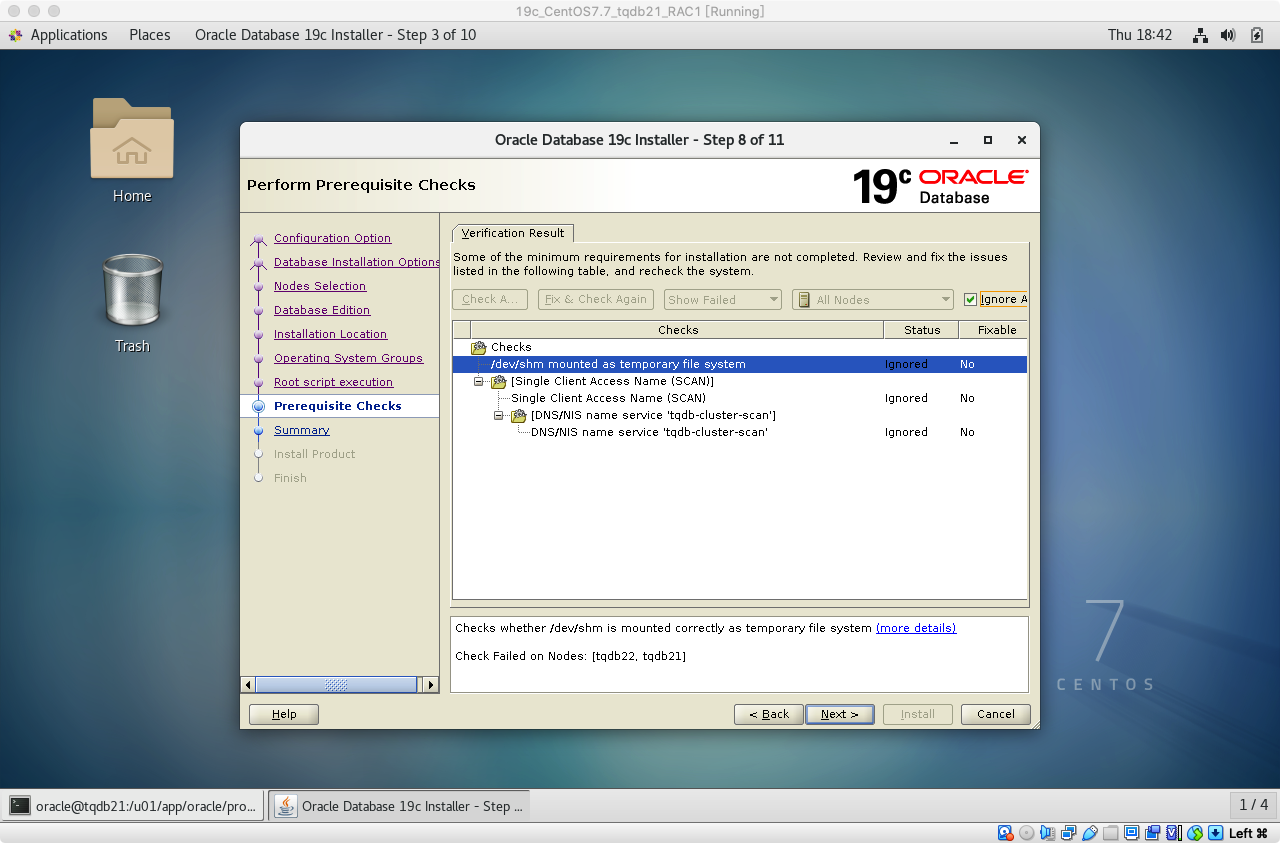Collapse the Single Client Access Name tree node
Image resolution: width=1280 pixels, height=843 pixels.
pyautogui.click(x=479, y=381)
